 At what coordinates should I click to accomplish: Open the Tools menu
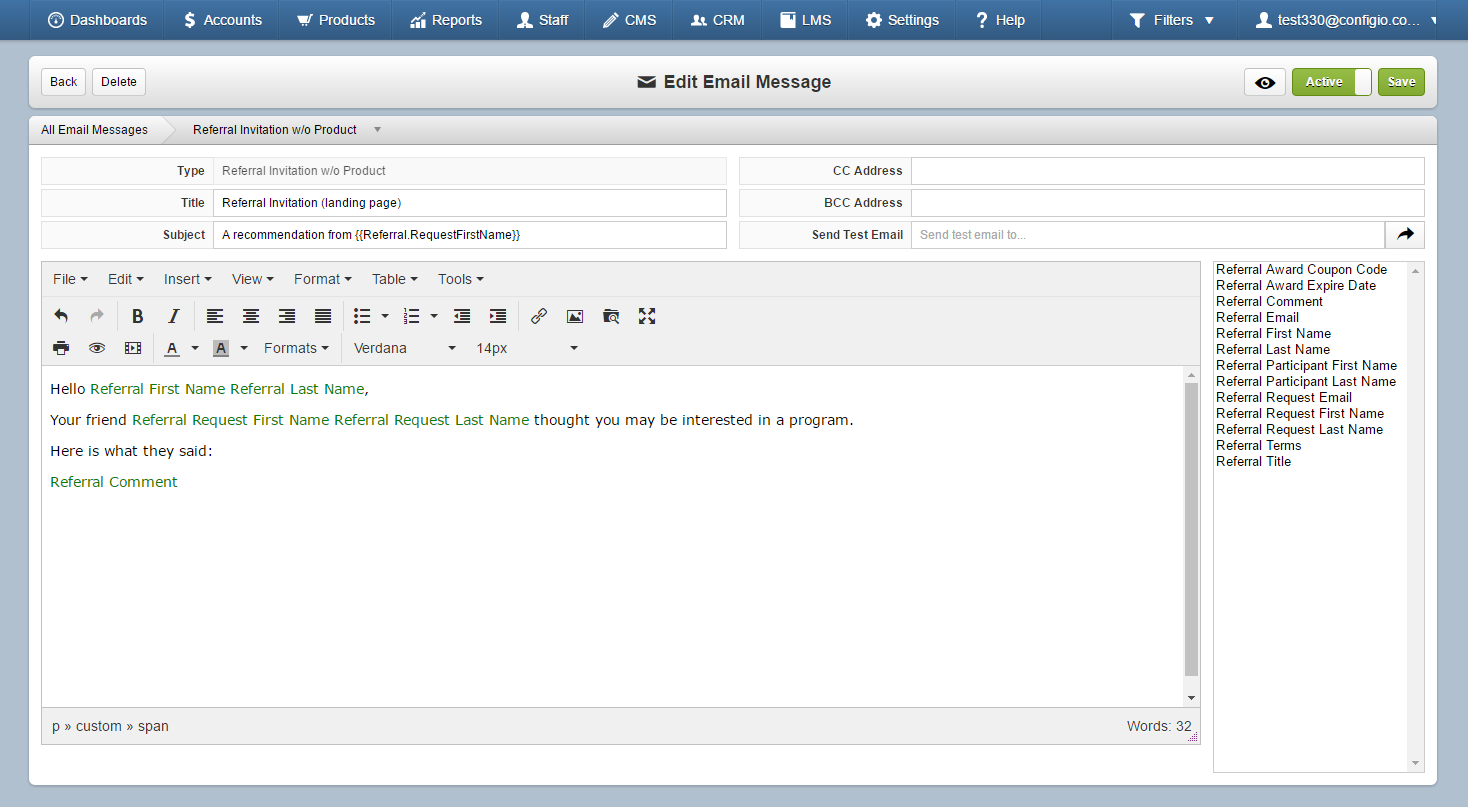click(461, 279)
